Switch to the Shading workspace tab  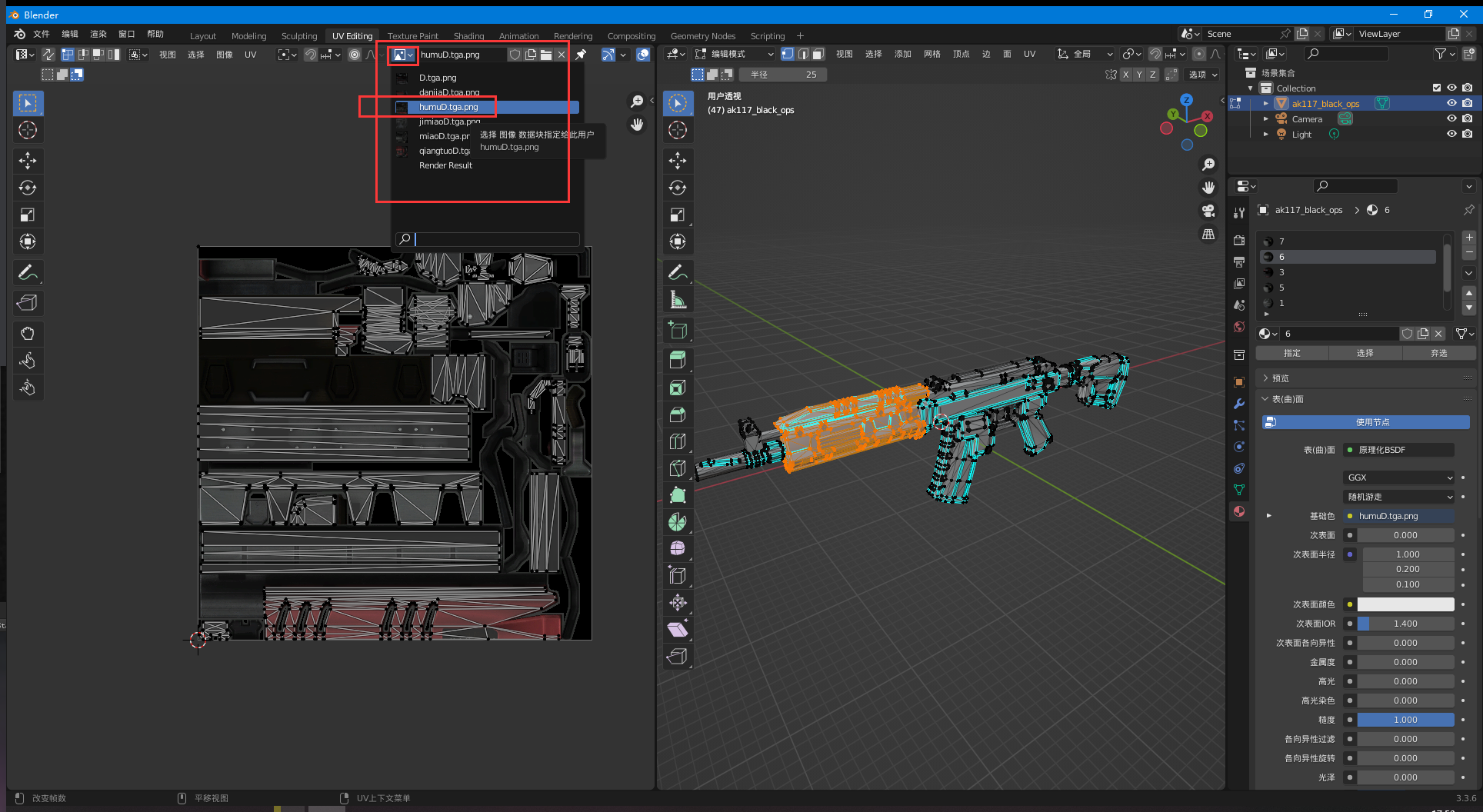click(x=468, y=36)
